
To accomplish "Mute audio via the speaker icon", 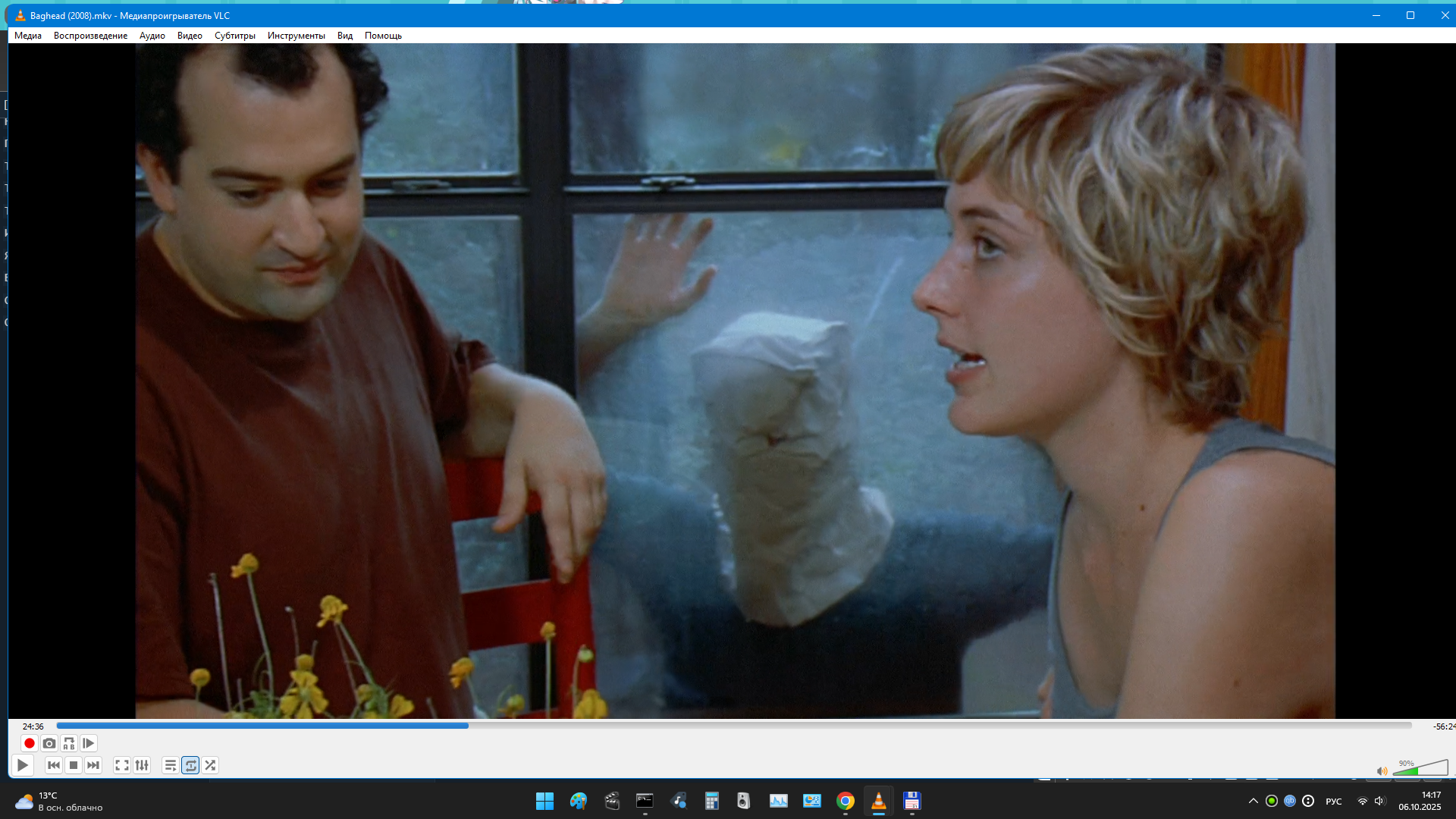I will click(1382, 770).
